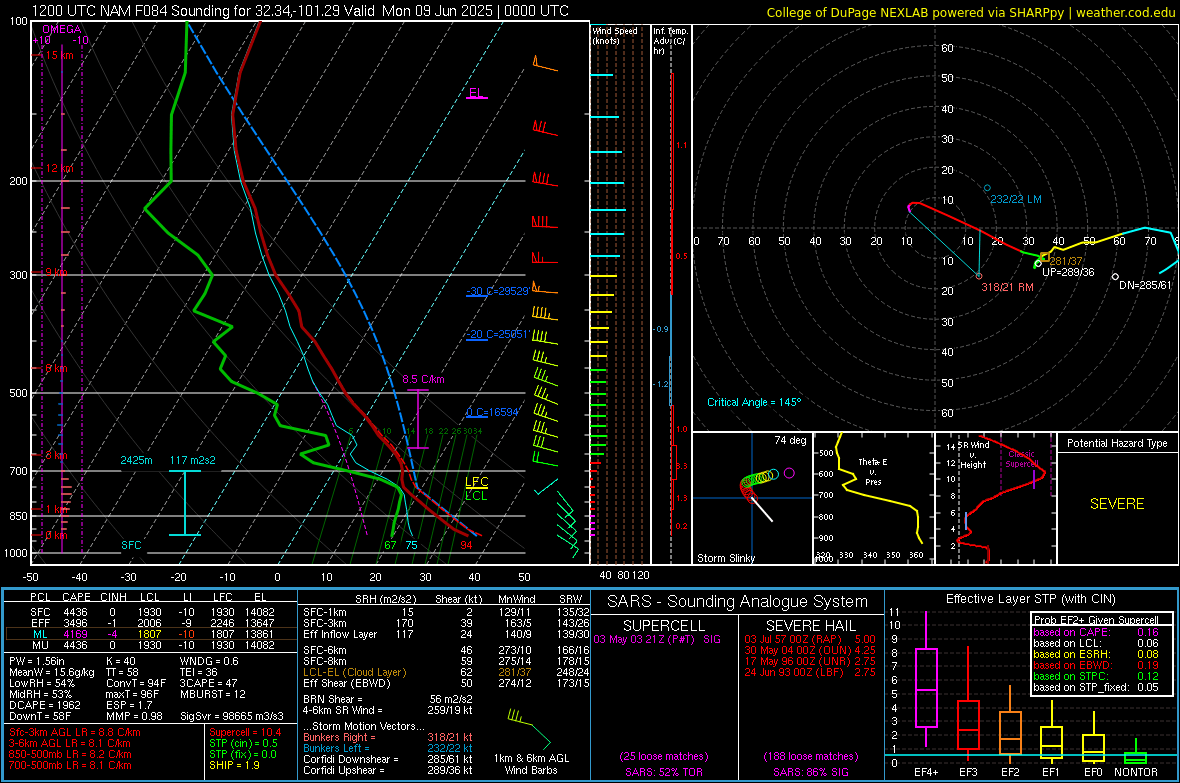Click the red surface temperature value 94
1180x783 pixels.
tap(467, 545)
